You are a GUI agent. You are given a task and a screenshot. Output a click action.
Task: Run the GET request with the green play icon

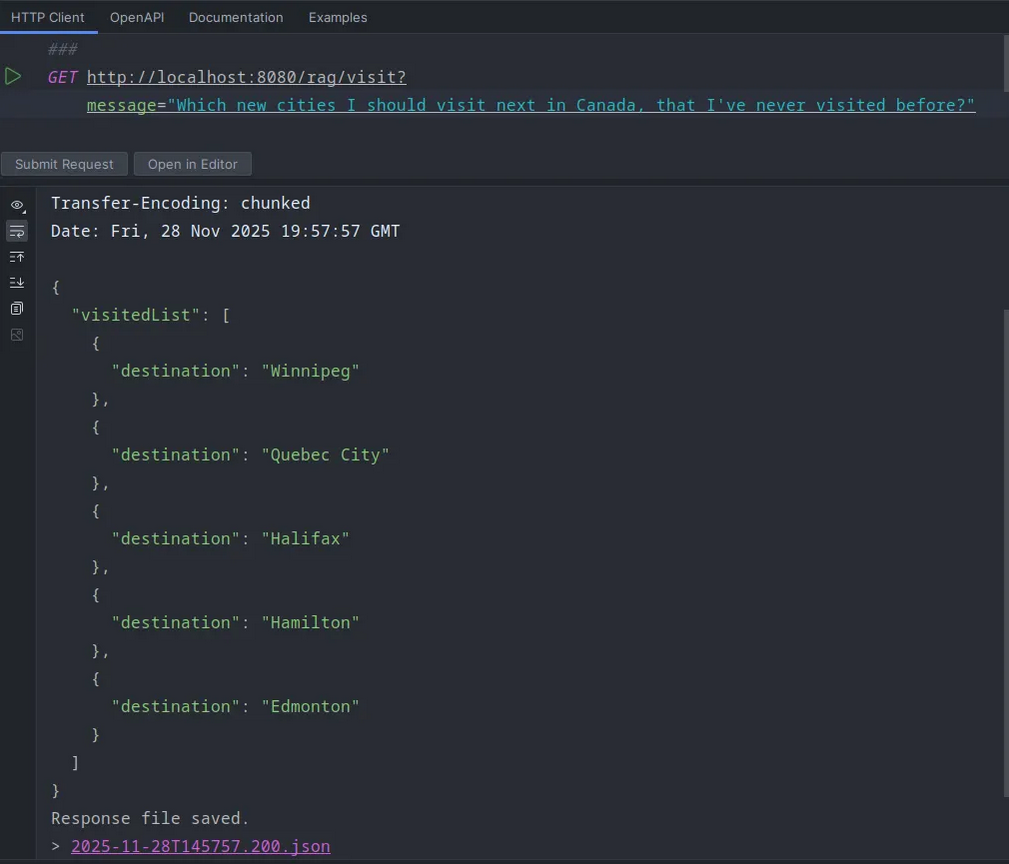coord(13,76)
